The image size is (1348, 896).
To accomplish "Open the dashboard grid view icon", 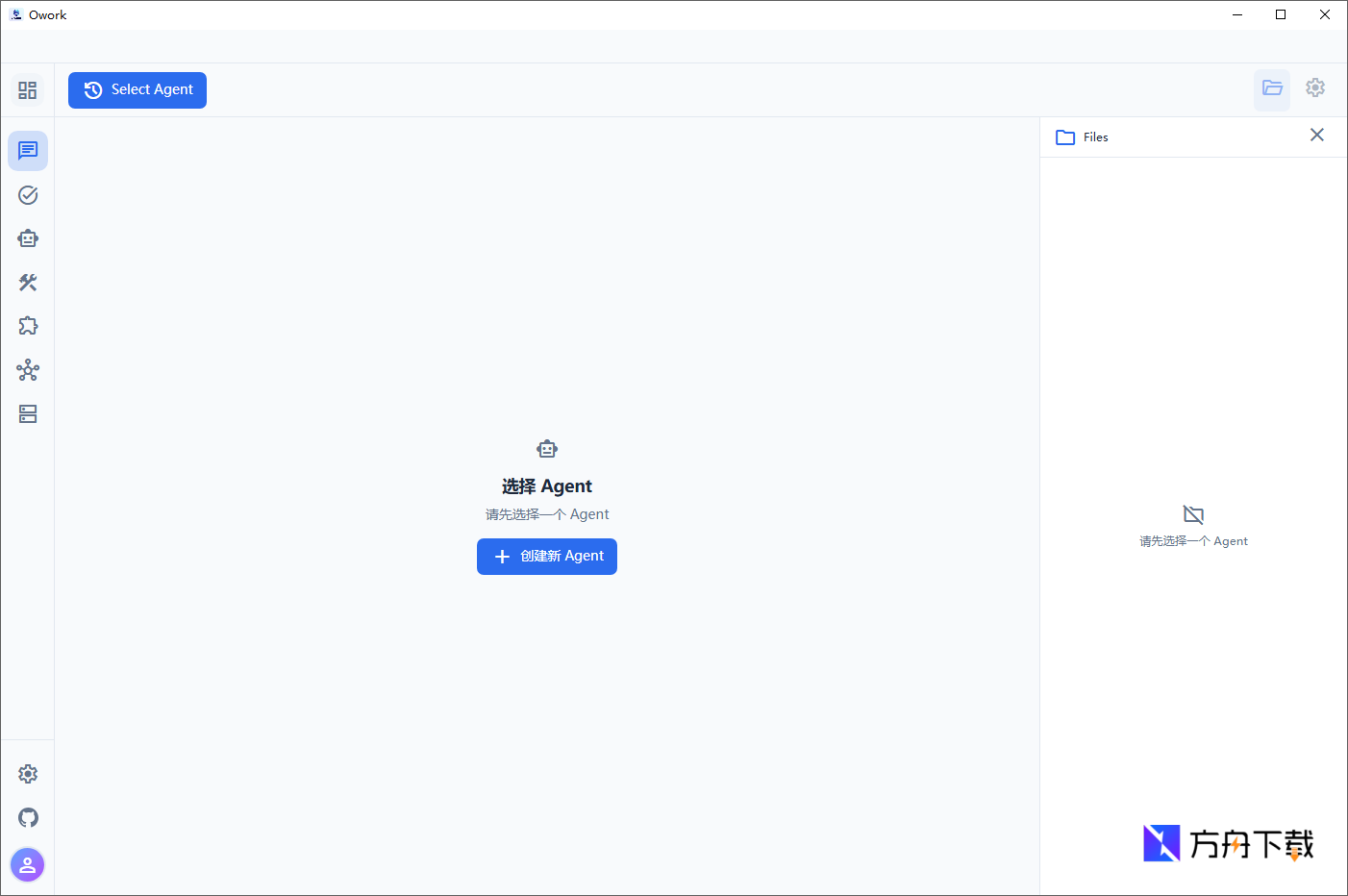I will pos(27,90).
